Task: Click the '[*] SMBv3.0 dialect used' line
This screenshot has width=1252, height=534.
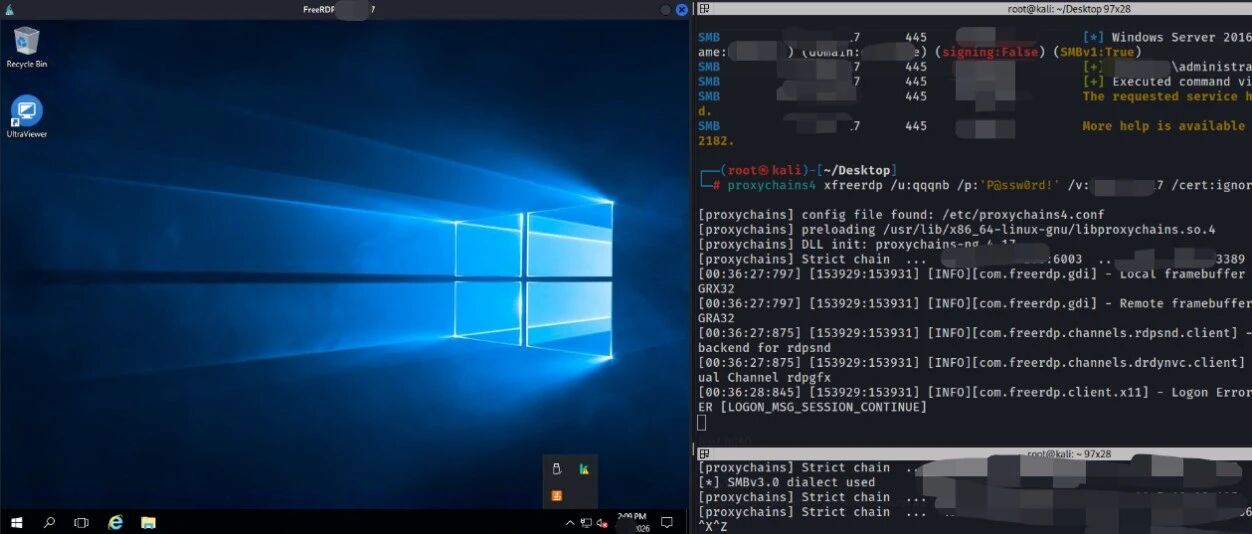Action: 786,482
